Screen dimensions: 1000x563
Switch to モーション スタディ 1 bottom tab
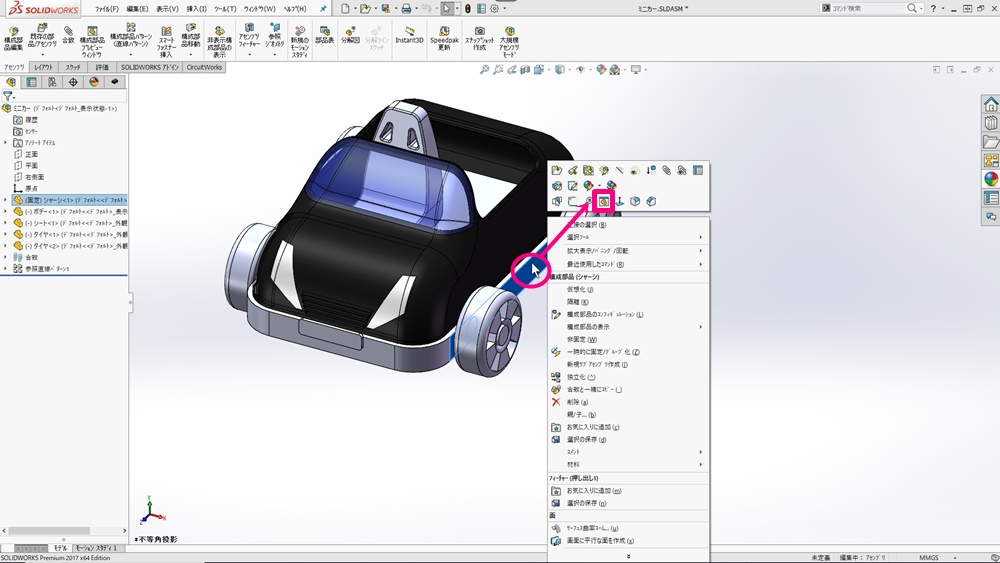pos(98,548)
